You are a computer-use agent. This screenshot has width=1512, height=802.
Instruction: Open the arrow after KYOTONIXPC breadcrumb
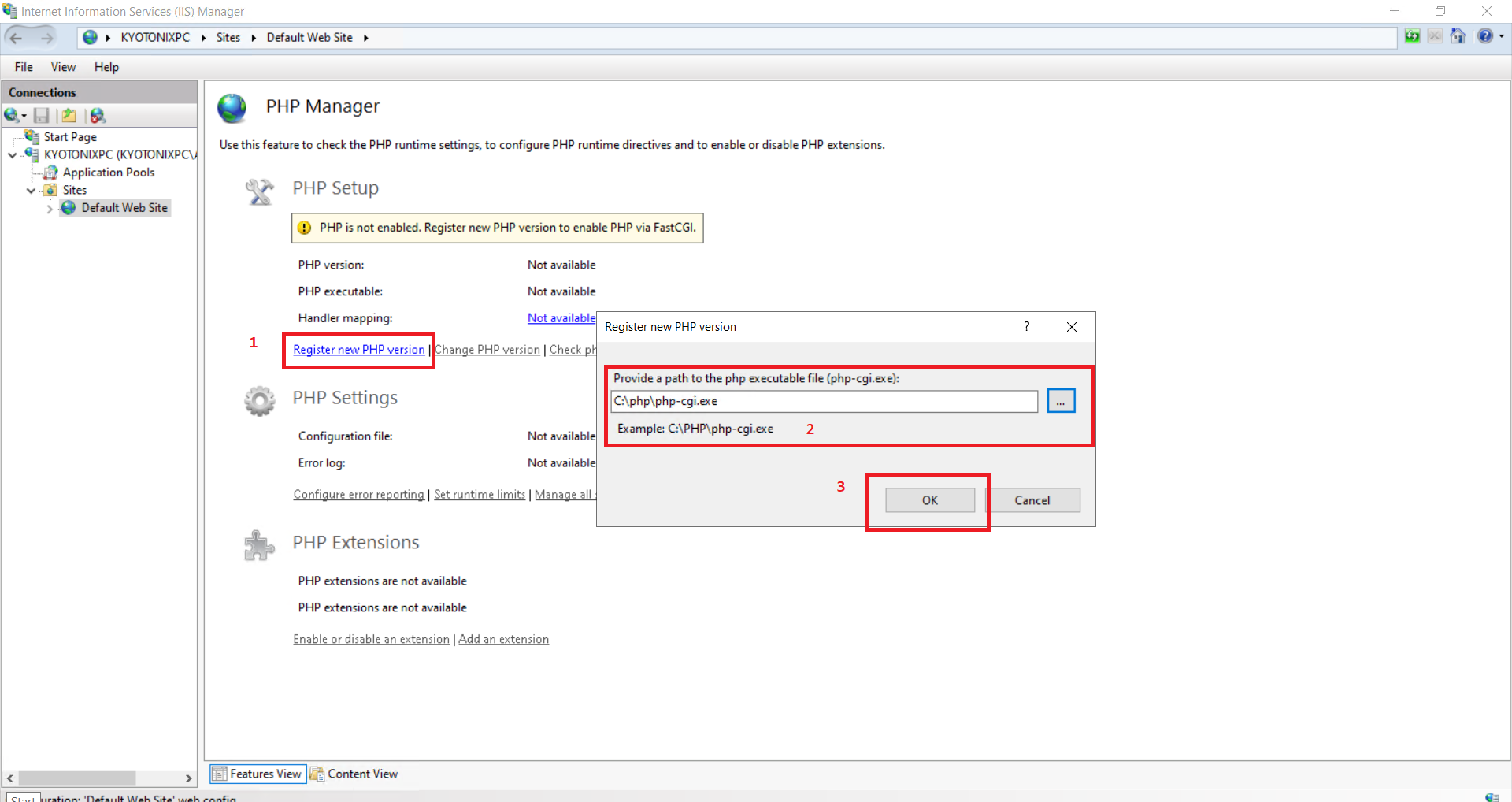tap(203, 38)
